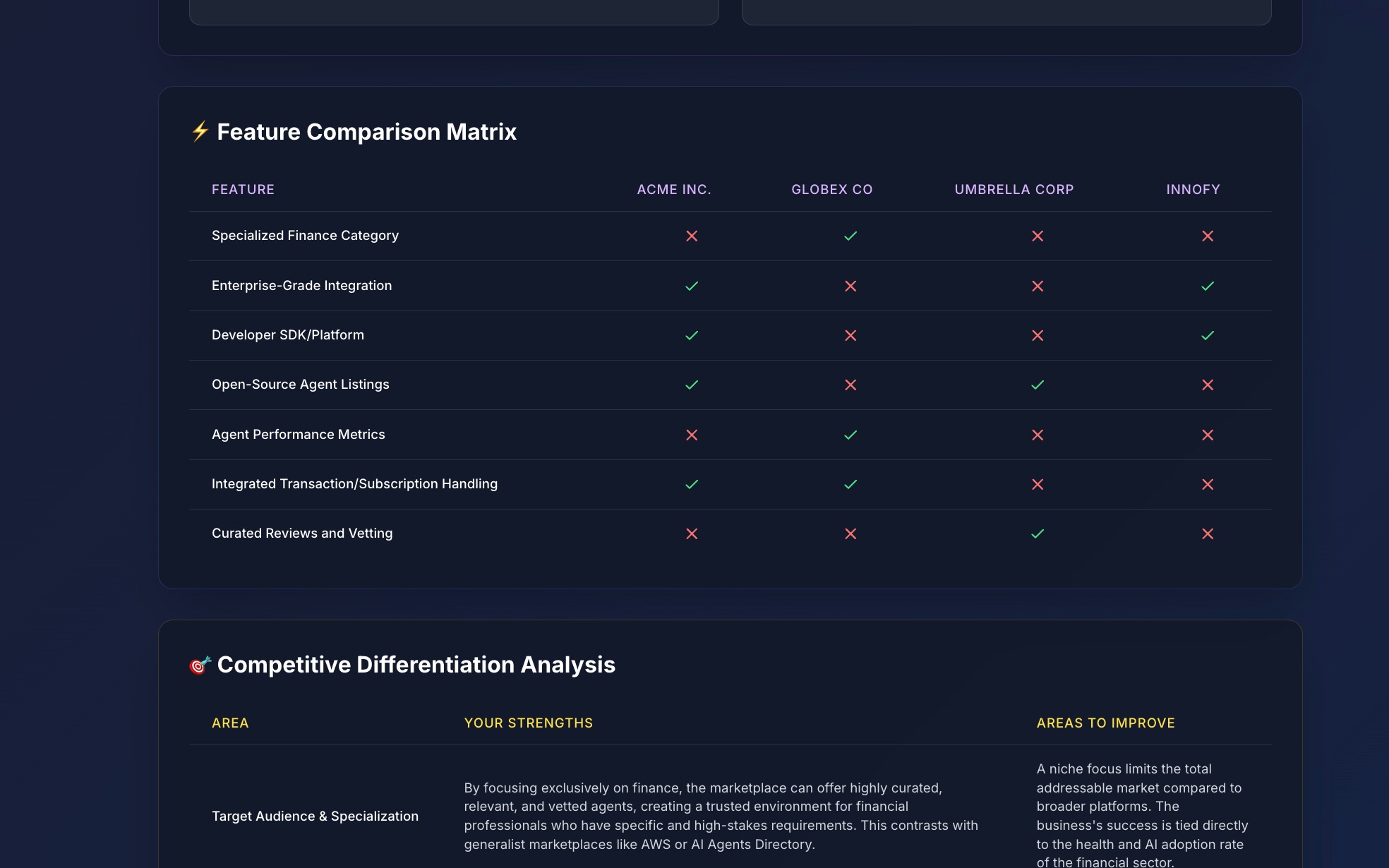Click the AREAS TO IMPROVE column header
Viewport: 1389px width, 868px height.
click(1105, 723)
